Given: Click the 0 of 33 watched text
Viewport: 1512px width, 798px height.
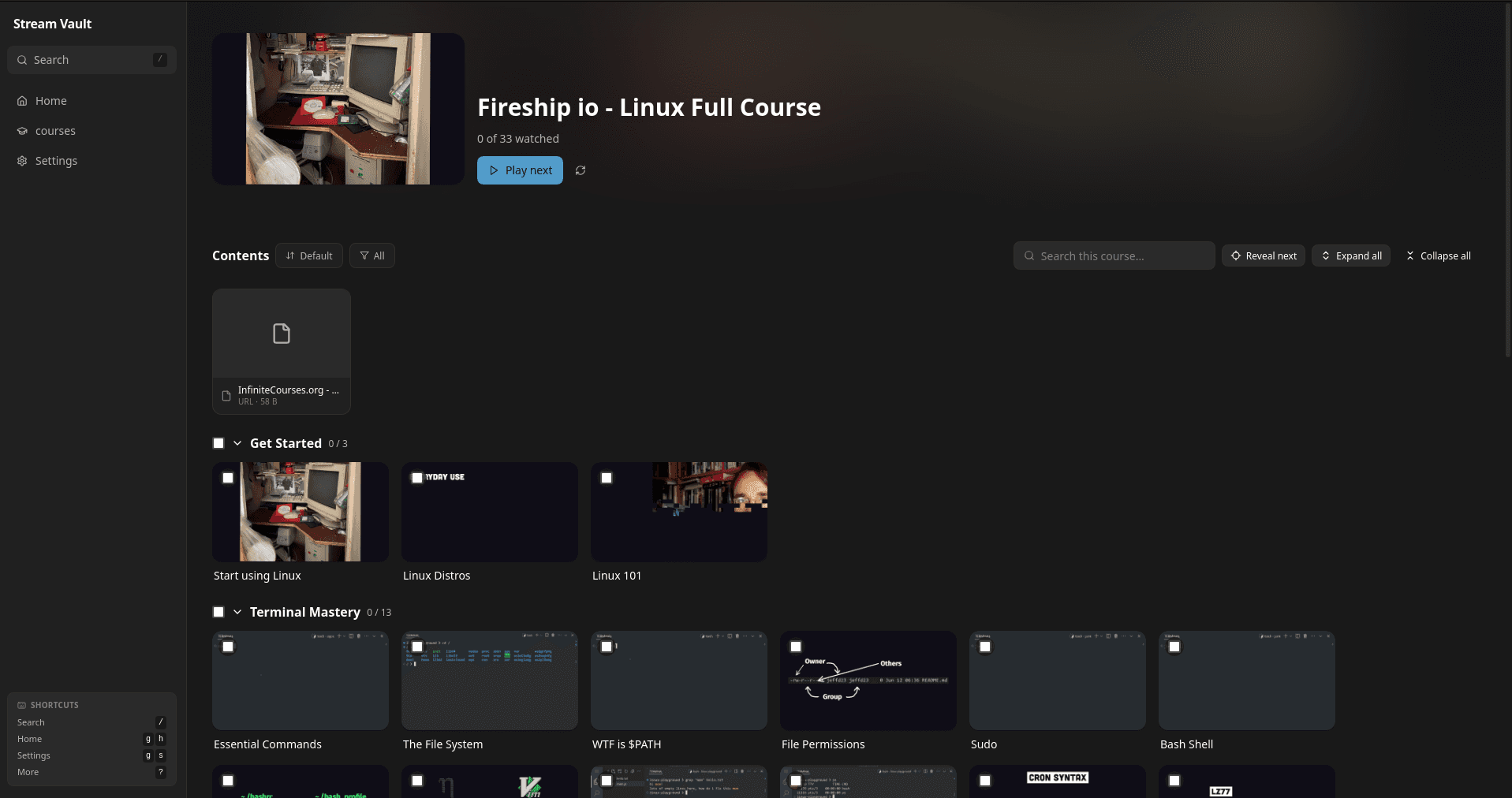Looking at the screenshot, I should pos(518,139).
